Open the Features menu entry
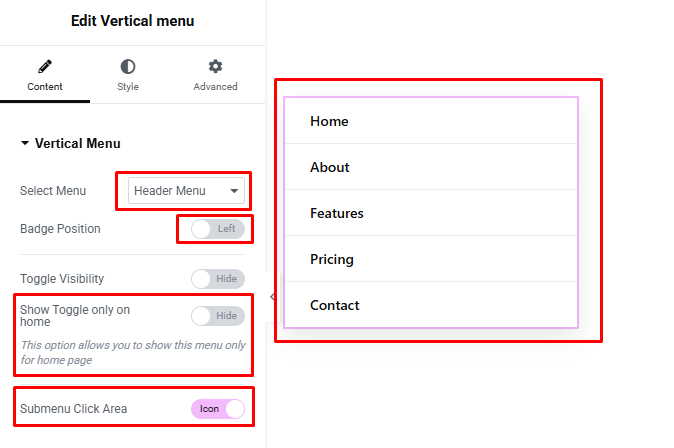Image resolution: width=674 pixels, height=448 pixels. coord(337,213)
